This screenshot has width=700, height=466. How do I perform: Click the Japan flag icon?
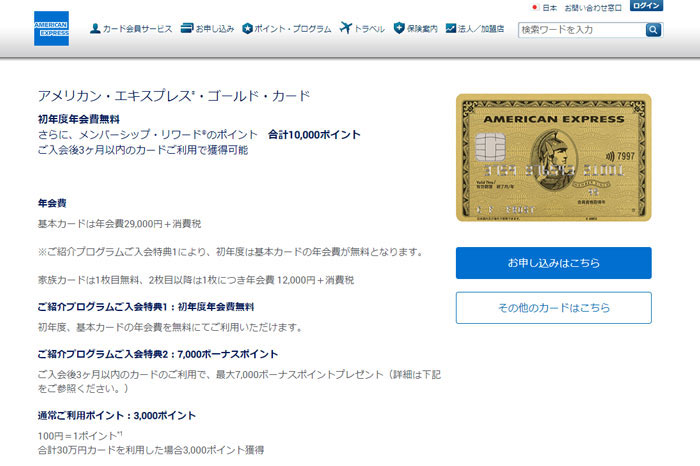[x=534, y=8]
